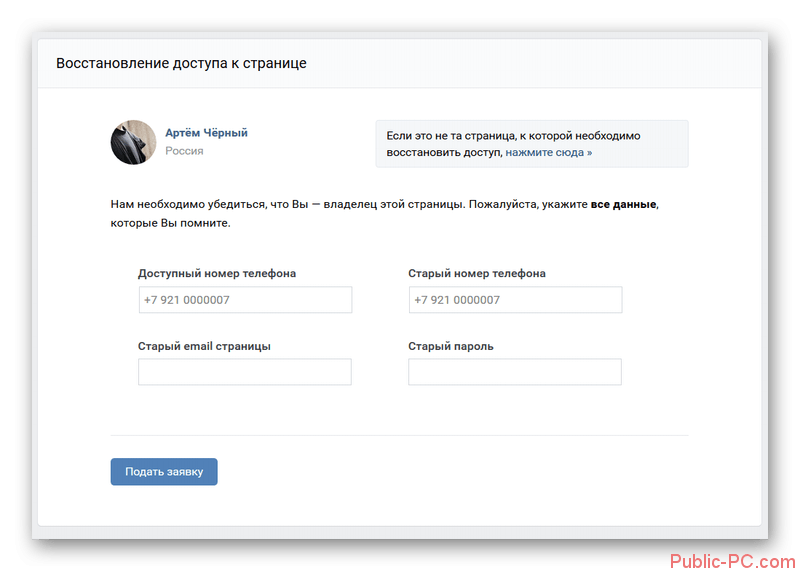Click the Public-PC.com watermark
This screenshot has height=573, width=800.
[733, 562]
